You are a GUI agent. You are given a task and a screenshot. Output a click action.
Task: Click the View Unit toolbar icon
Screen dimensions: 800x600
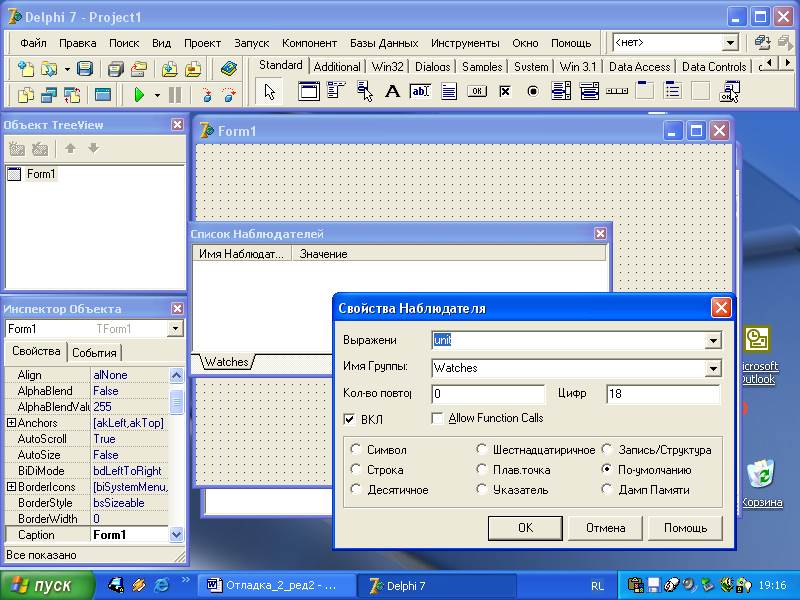[26, 95]
